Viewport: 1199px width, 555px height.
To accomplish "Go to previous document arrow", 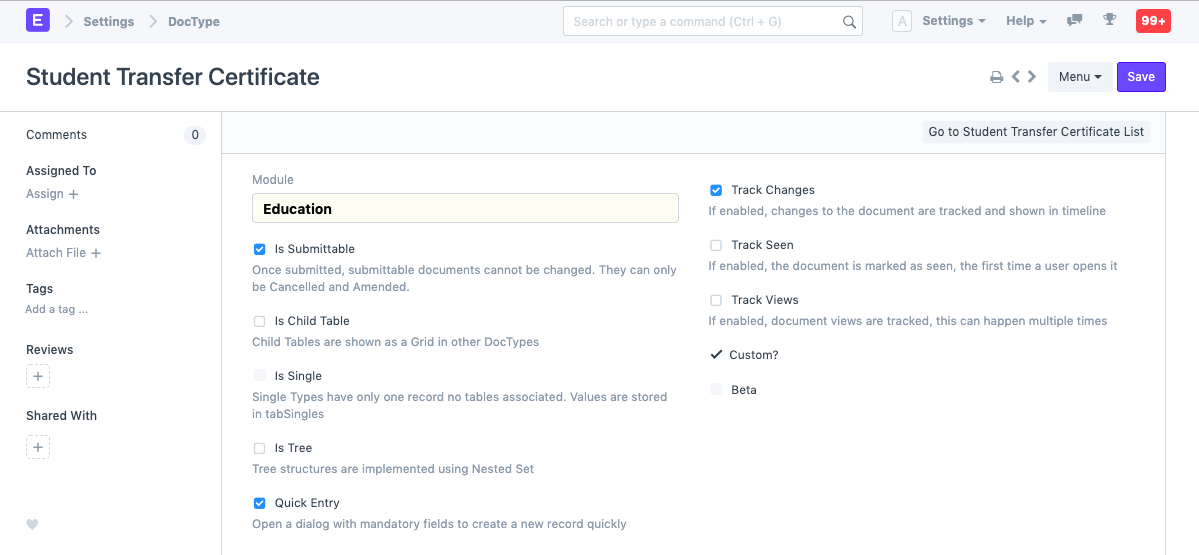I will click(1015, 76).
